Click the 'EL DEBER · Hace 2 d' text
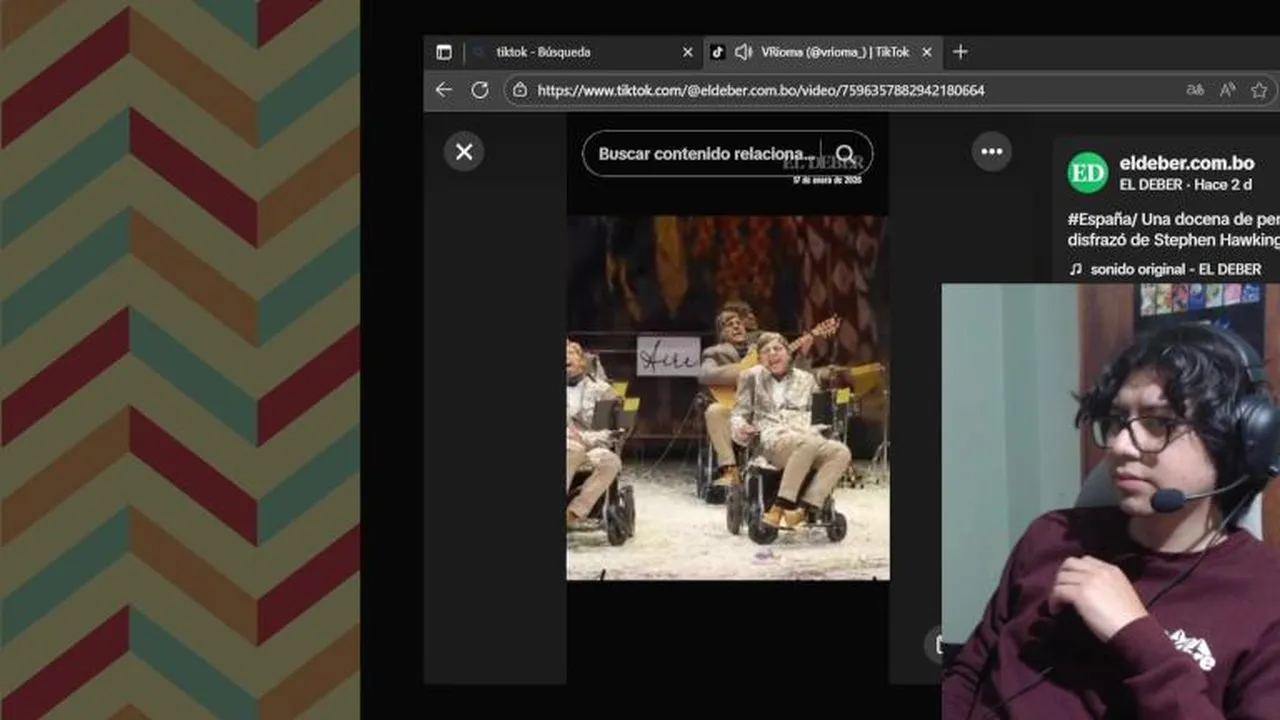1280x720 pixels. click(x=1186, y=185)
